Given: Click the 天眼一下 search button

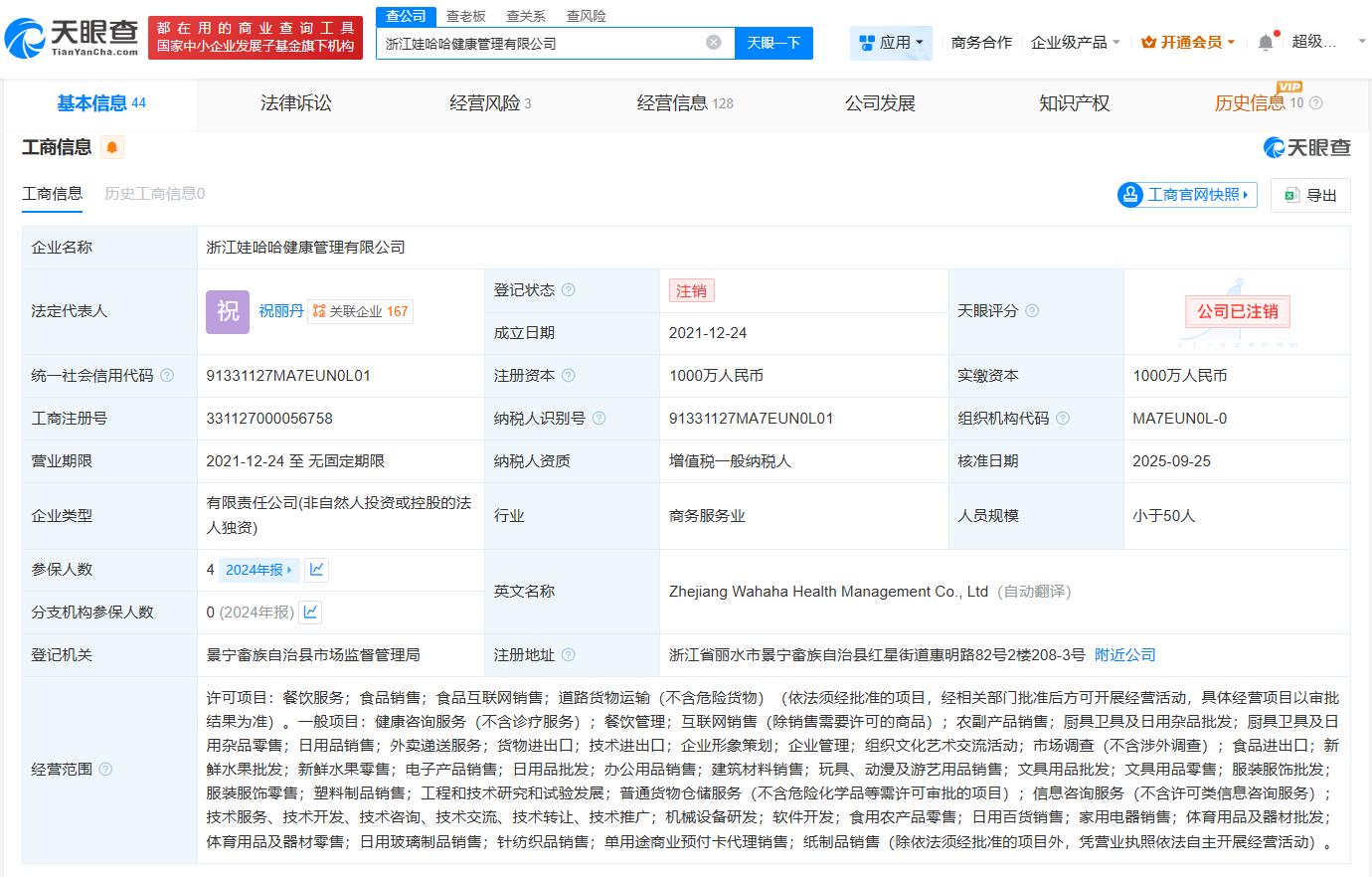Looking at the screenshot, I should point(773,43).
